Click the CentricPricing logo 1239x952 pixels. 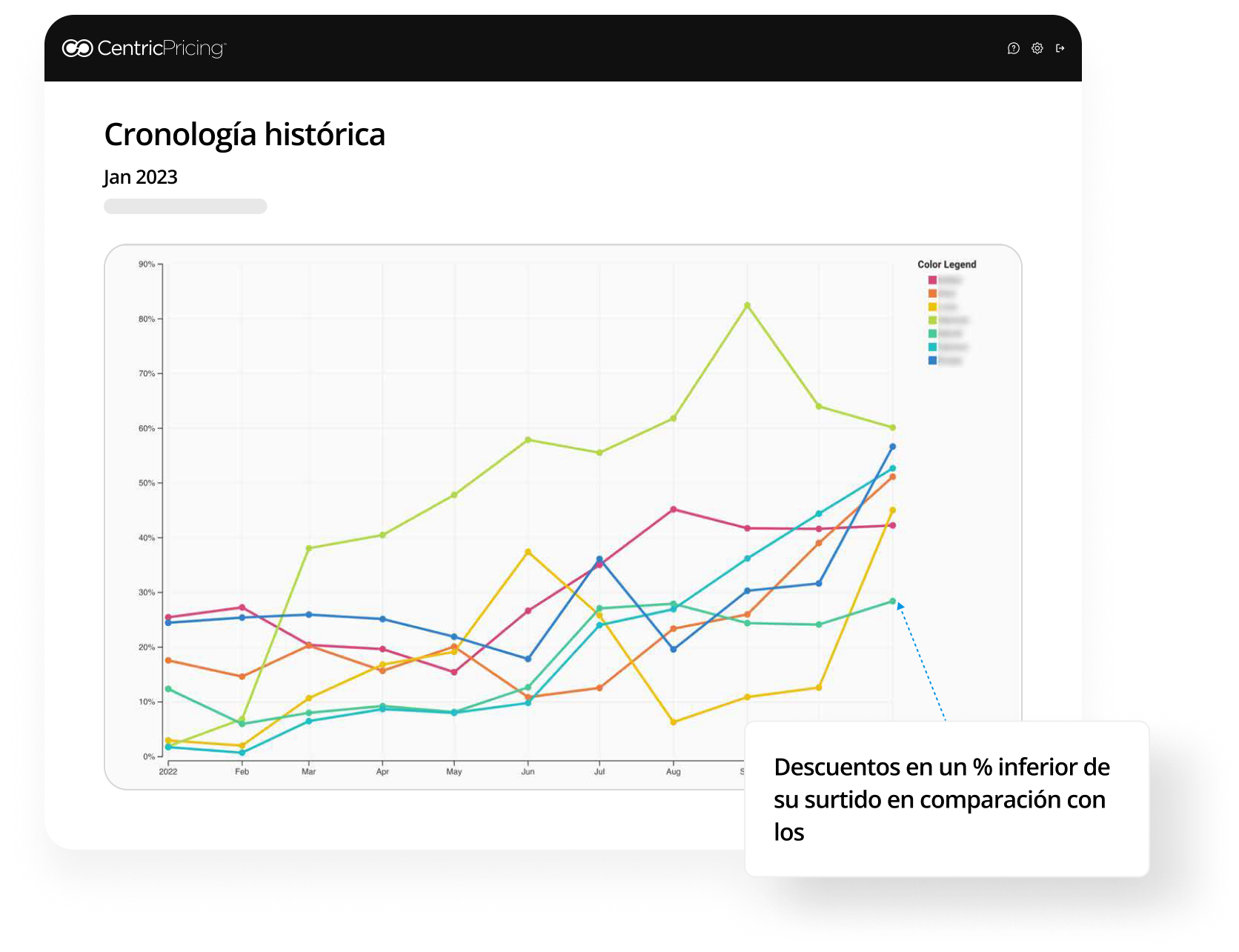point(145,48)
